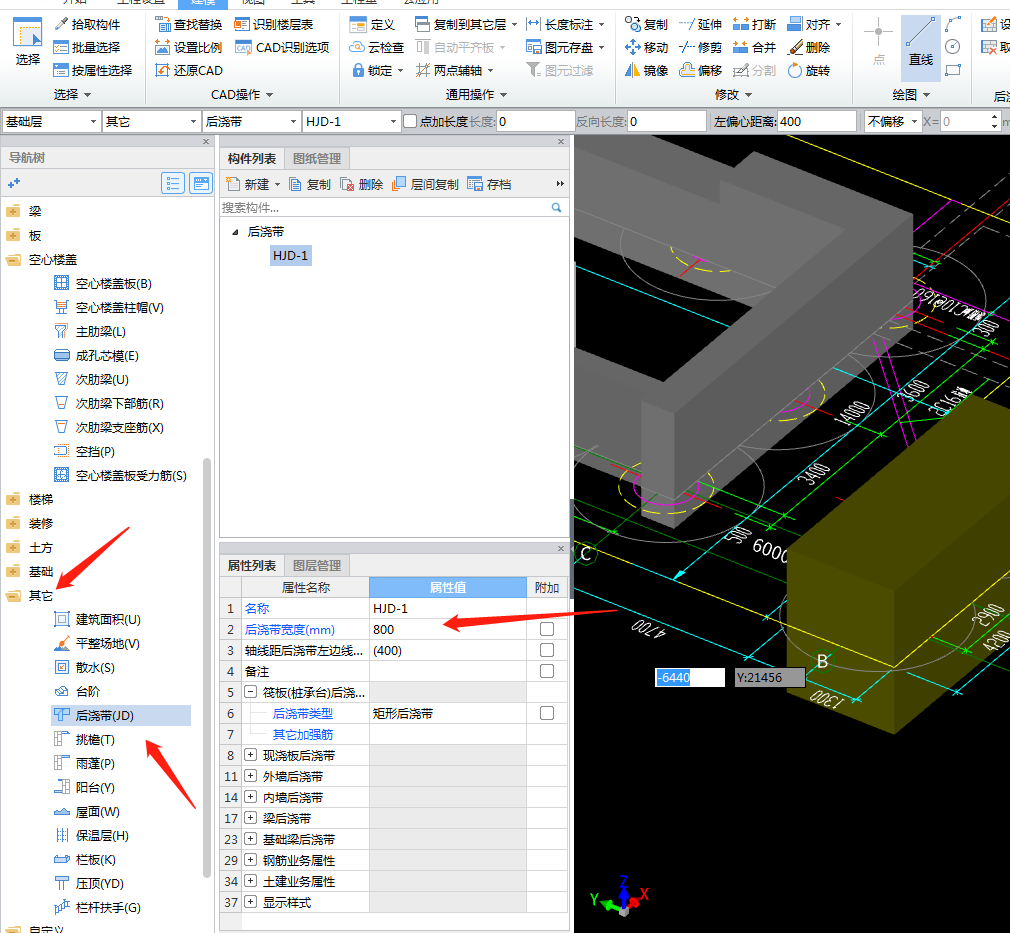Open 识别楼层表 floor table recognition

tap(274, 24)
